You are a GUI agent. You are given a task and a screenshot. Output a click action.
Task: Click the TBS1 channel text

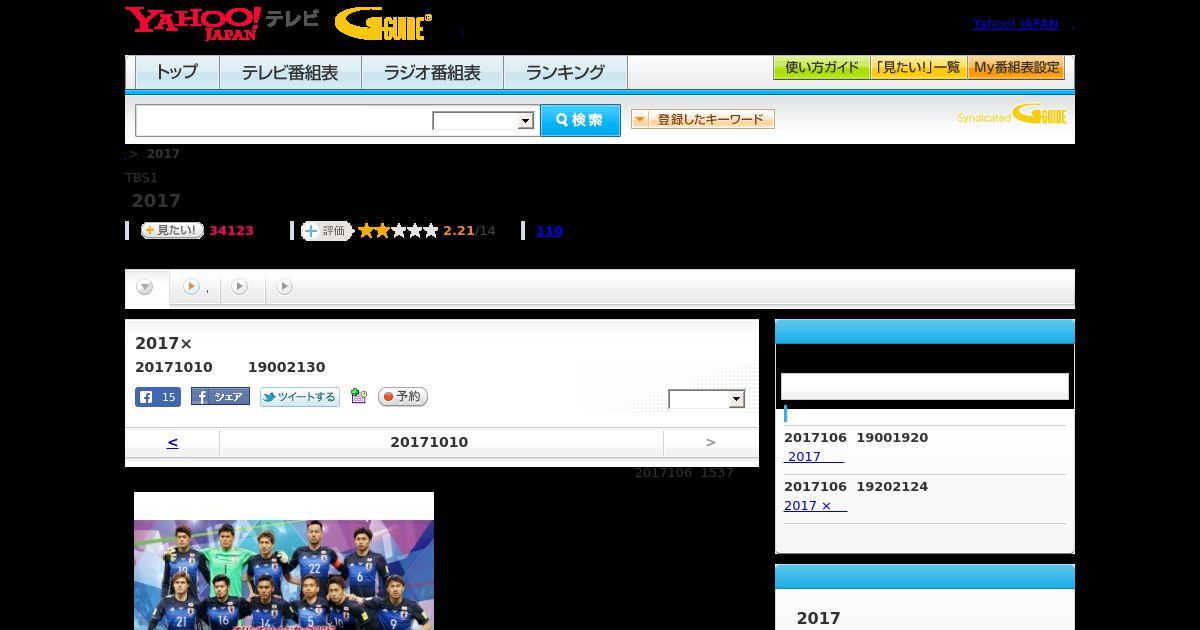pos(141,178)
